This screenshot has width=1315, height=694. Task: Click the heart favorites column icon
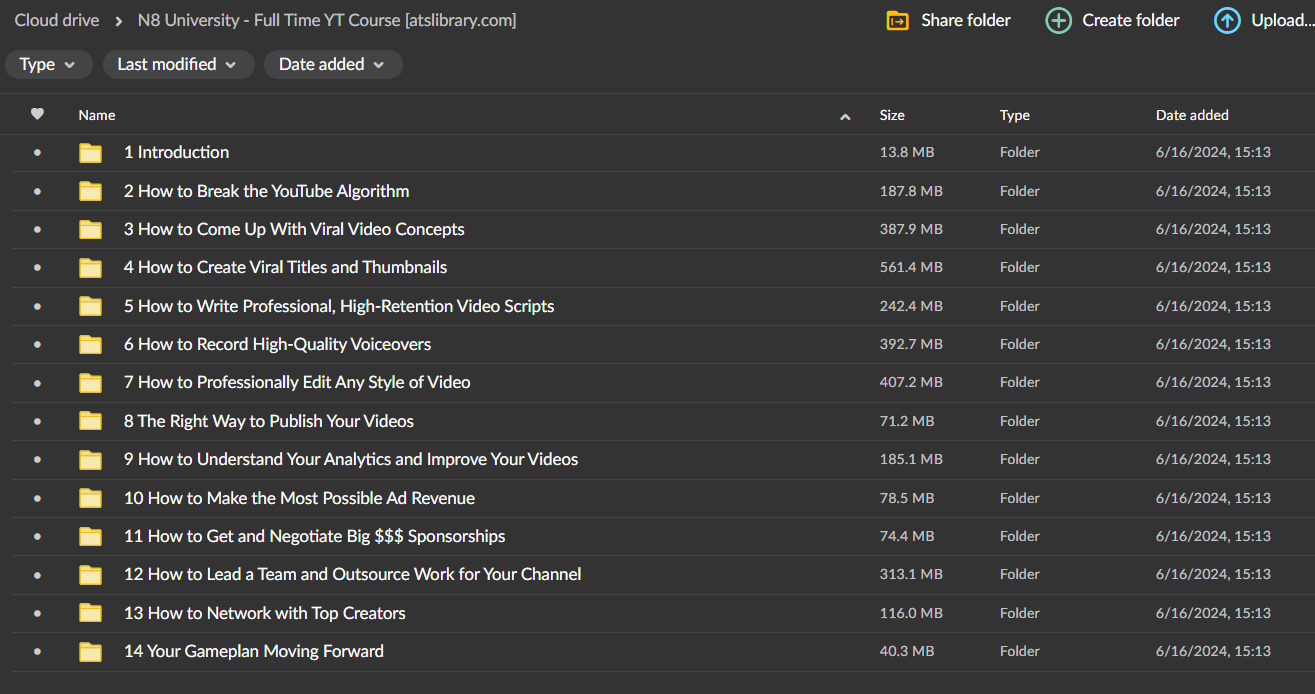[37, 114]
